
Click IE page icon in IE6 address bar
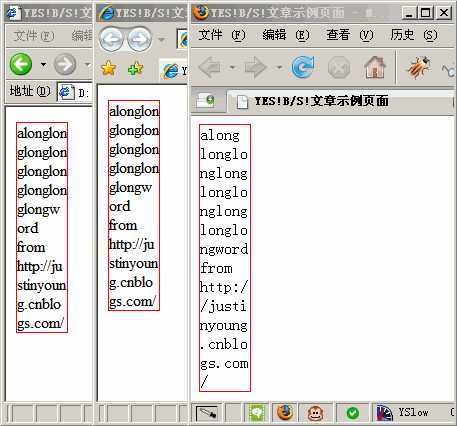66,92
